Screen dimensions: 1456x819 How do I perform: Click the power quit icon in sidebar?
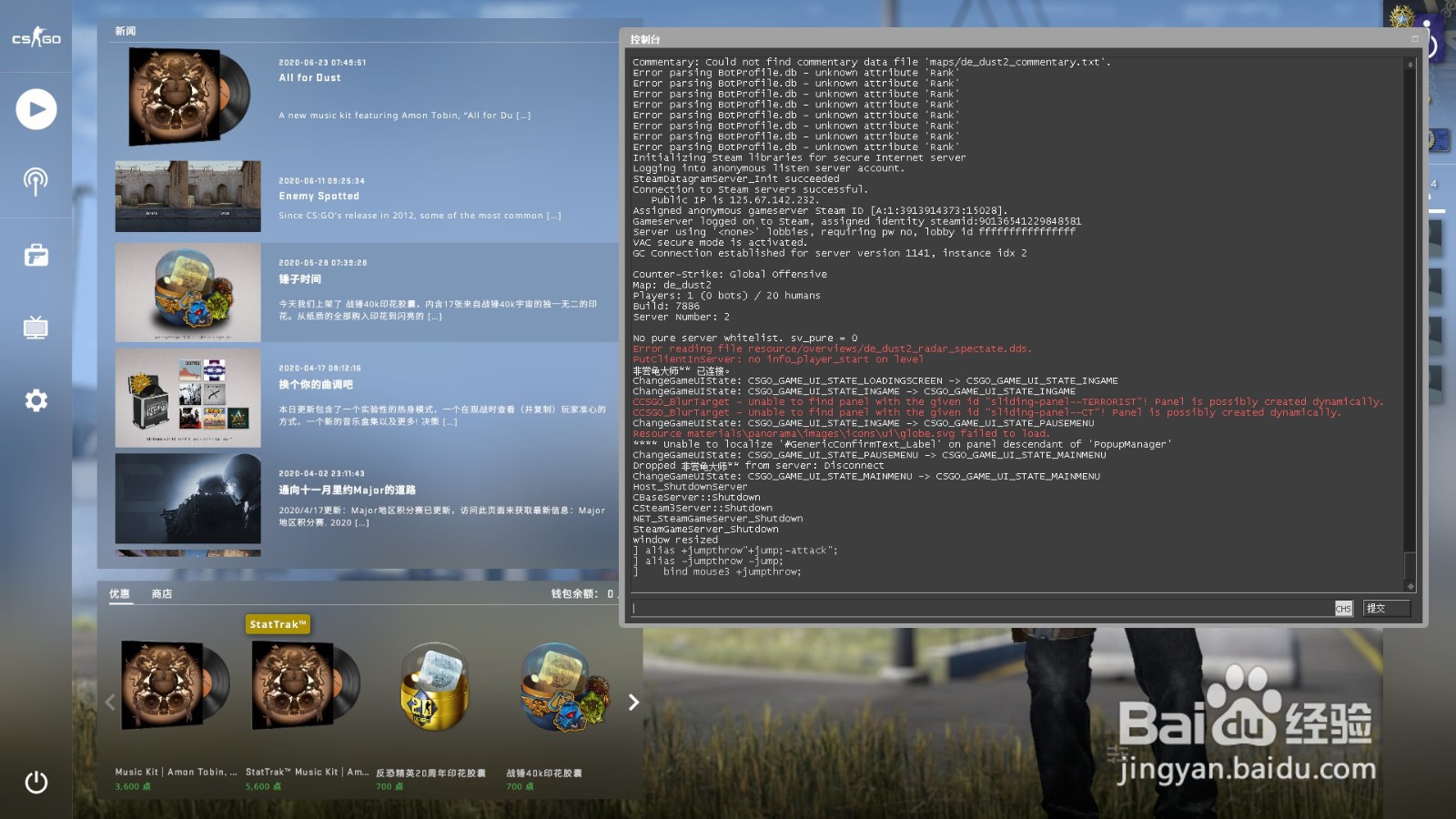36,782
